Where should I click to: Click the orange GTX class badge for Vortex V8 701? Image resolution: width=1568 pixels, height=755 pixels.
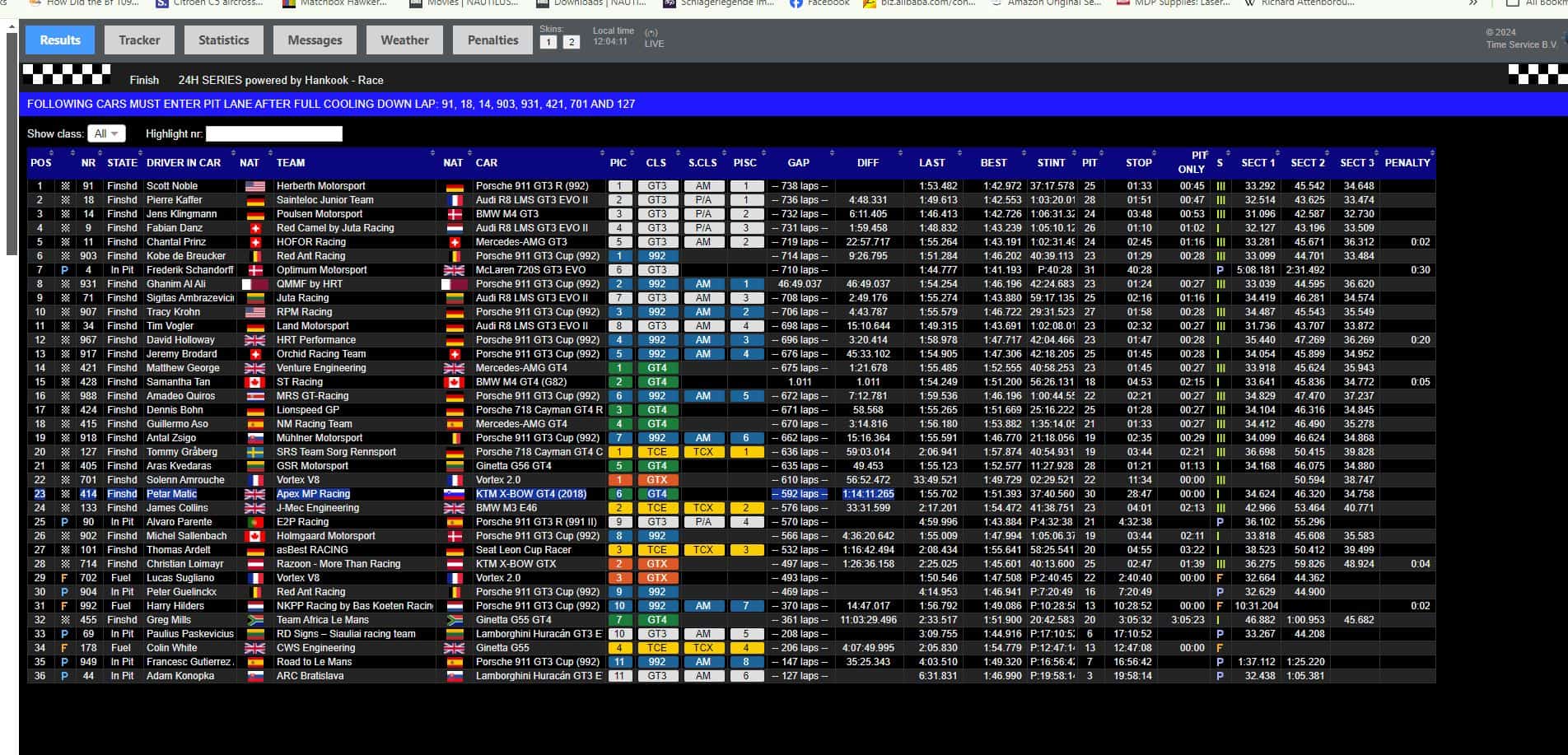pos(656,480)
